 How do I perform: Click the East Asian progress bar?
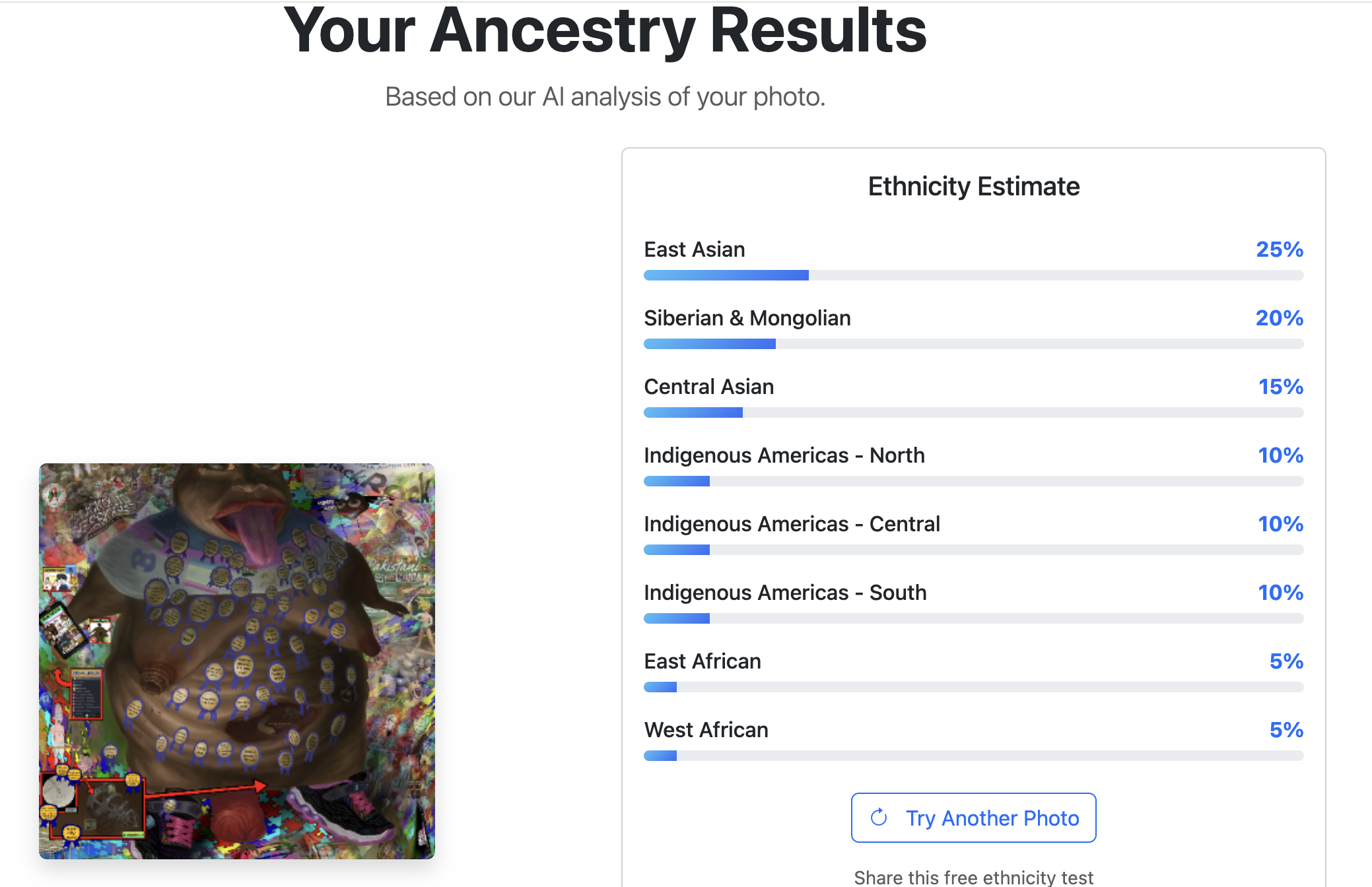point(973,275)
